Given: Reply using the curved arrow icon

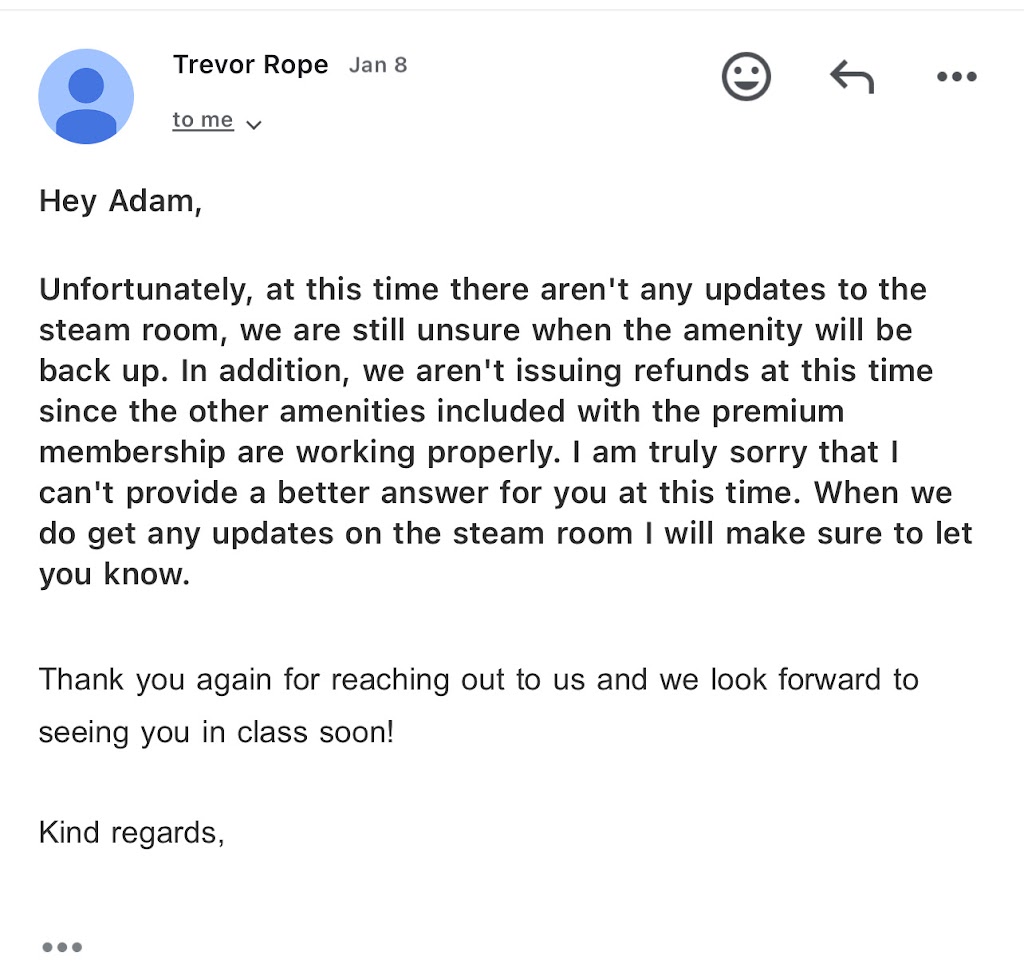Looking at the screenshot, I should pos(852,77).
